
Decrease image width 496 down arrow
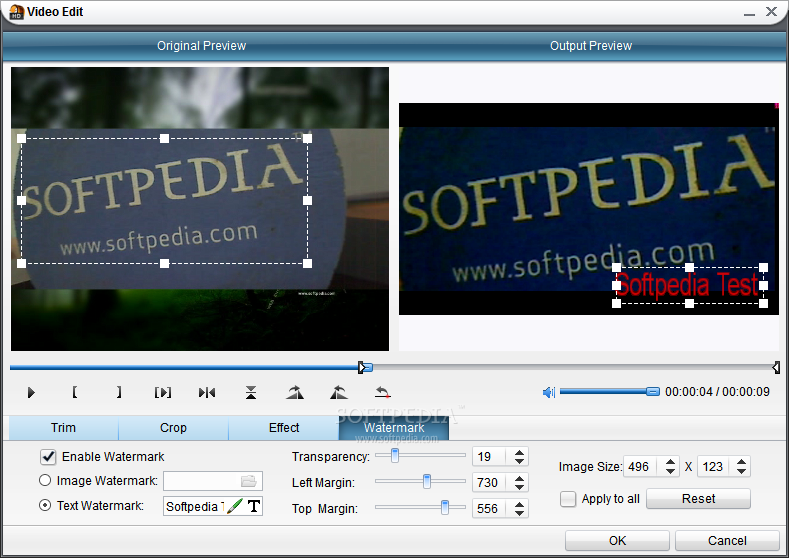coord(670,471)
